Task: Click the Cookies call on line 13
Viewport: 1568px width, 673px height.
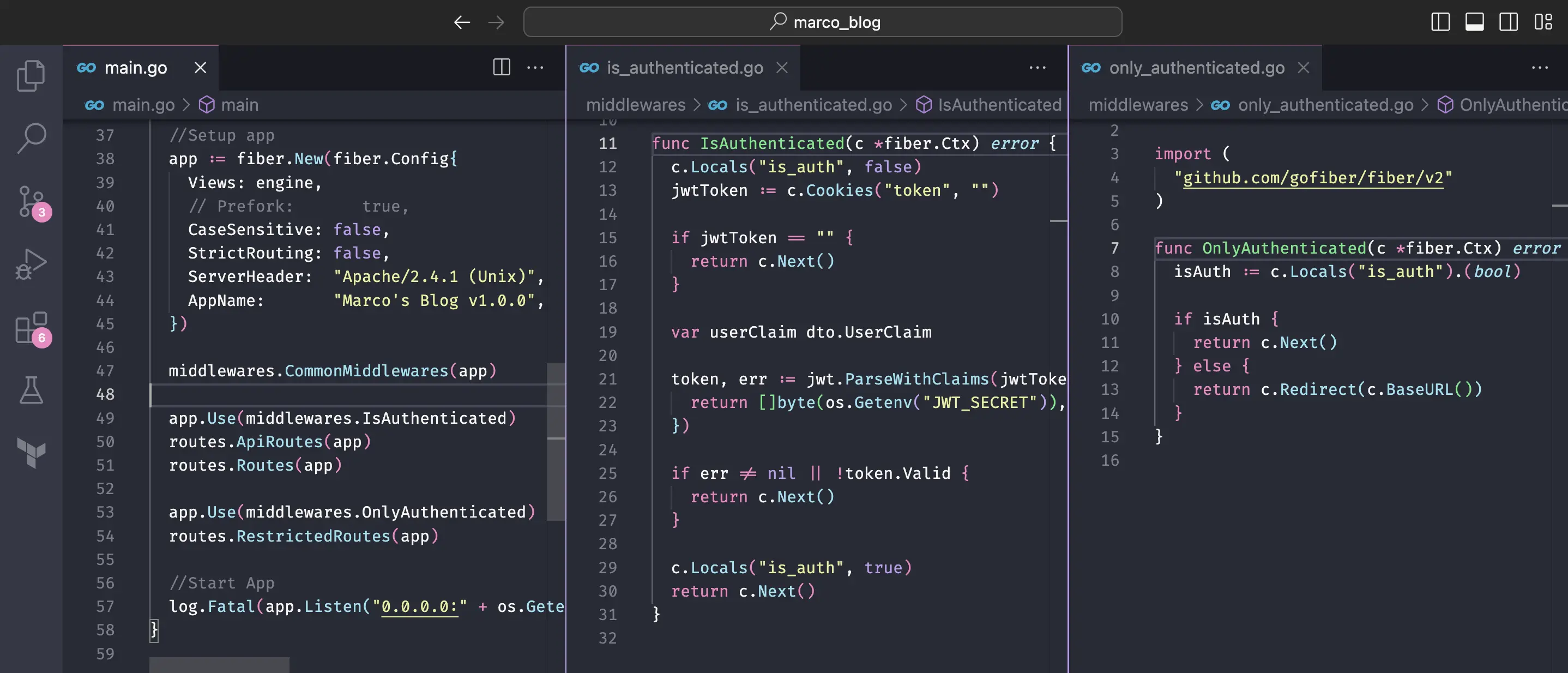Action: (x=840, y=191)
